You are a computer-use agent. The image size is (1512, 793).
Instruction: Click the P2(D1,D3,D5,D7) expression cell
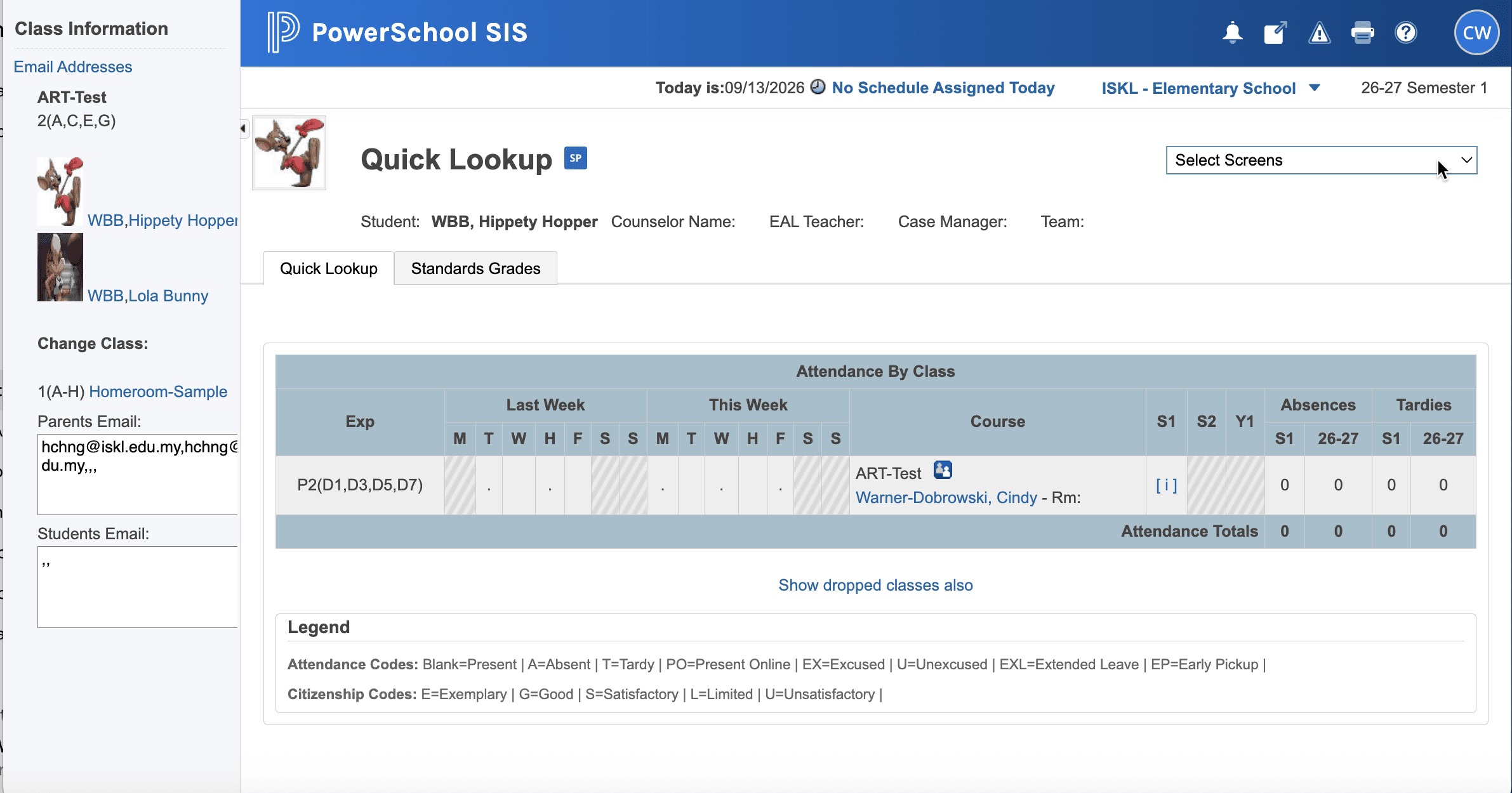360,485
